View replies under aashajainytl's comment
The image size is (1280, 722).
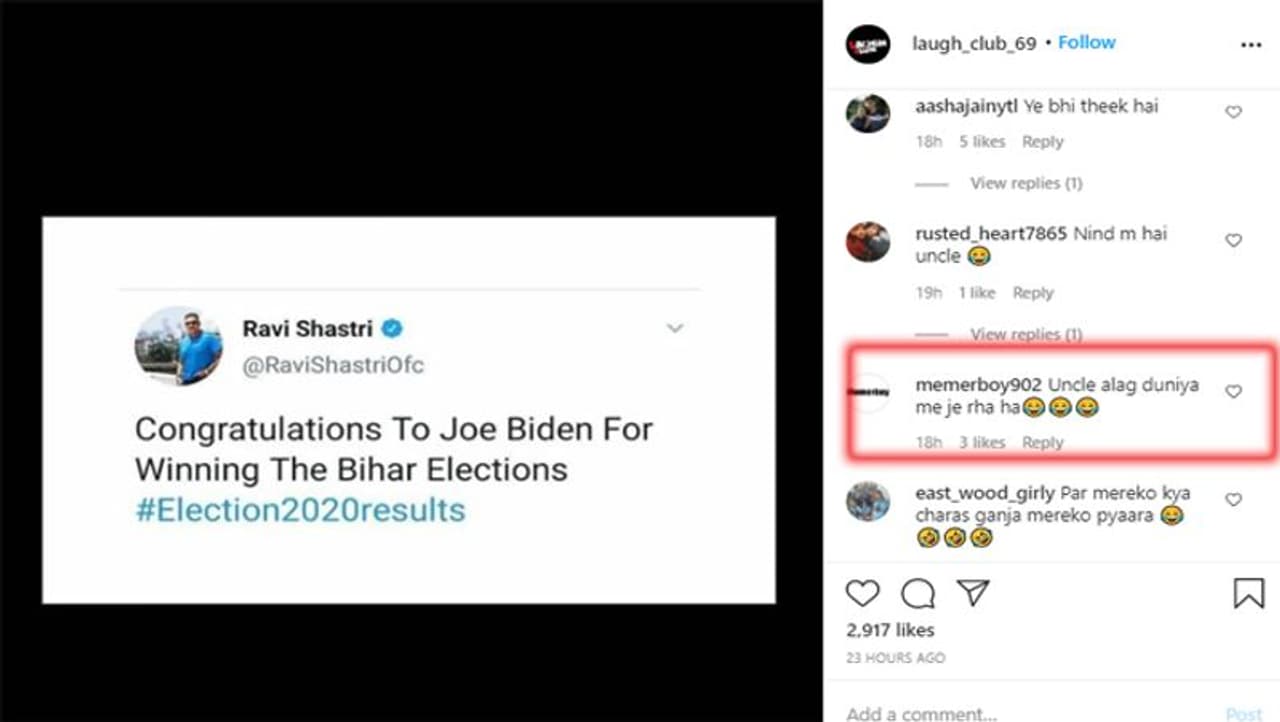[x=1026, y=183]
